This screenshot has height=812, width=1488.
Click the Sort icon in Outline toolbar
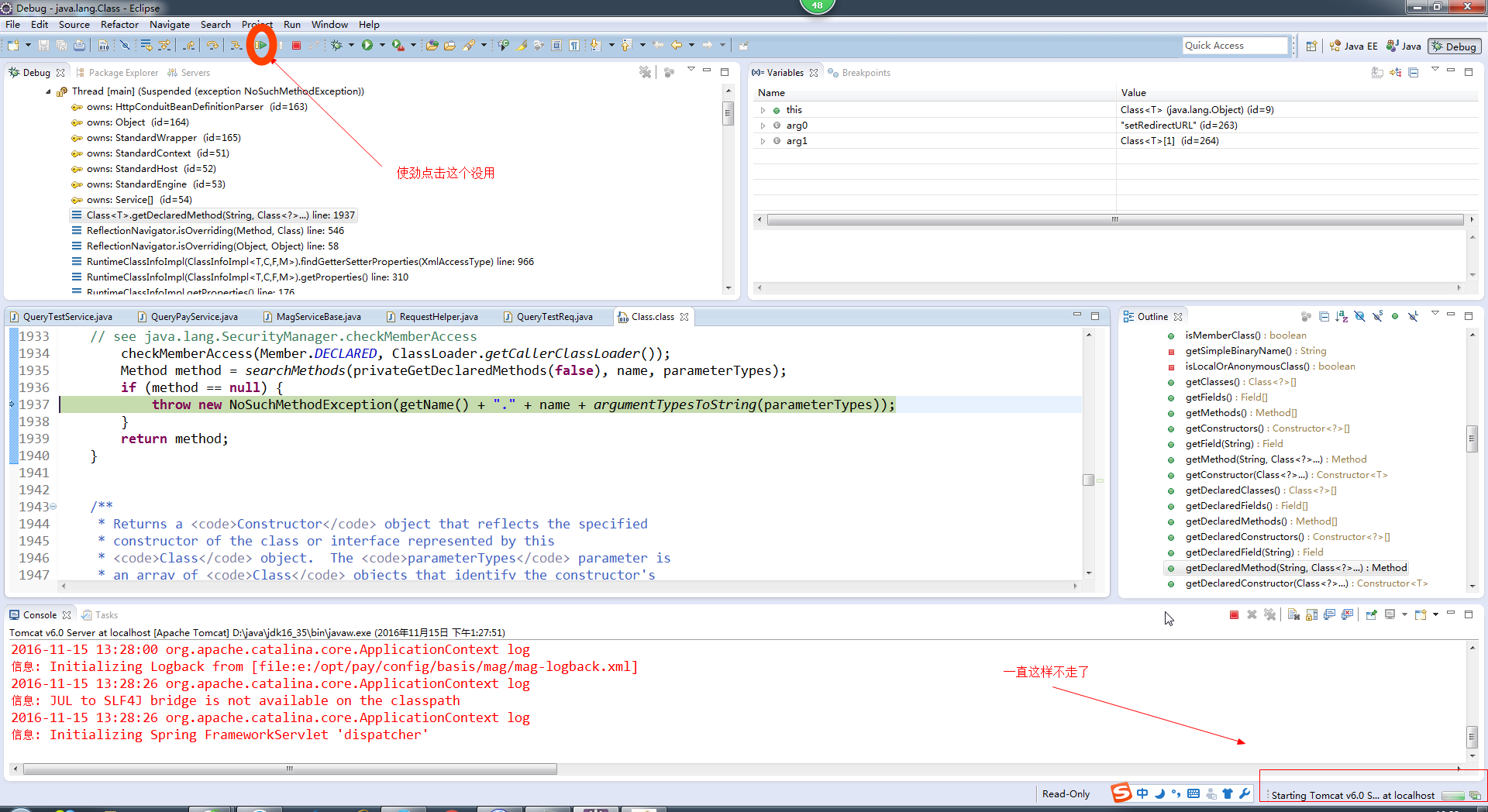(x=1342, y=317)
